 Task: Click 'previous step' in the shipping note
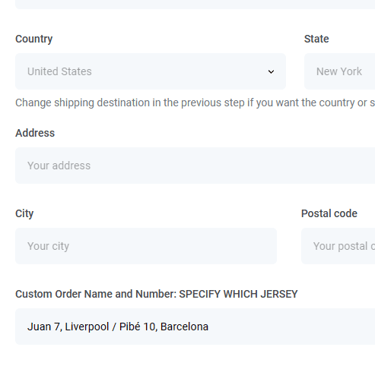click(211, 103)
